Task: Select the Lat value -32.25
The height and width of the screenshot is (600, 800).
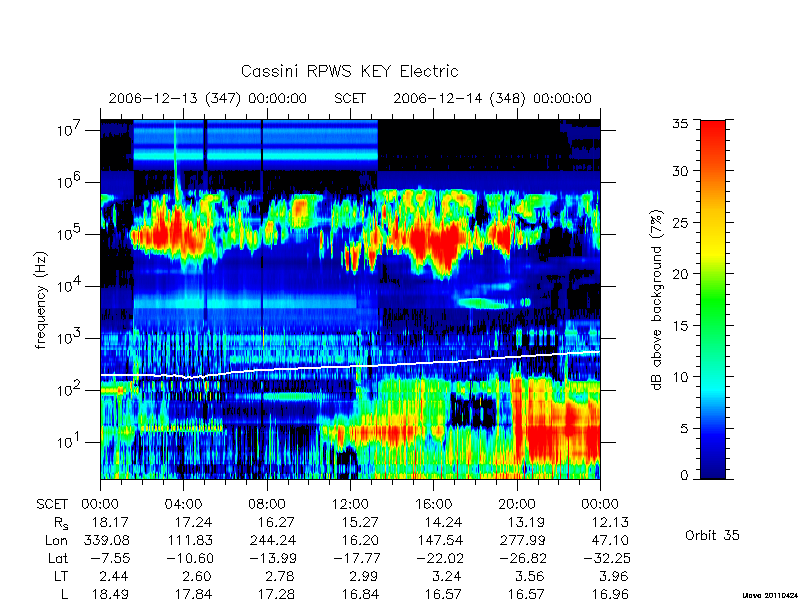Action: [x=606, y=558]
